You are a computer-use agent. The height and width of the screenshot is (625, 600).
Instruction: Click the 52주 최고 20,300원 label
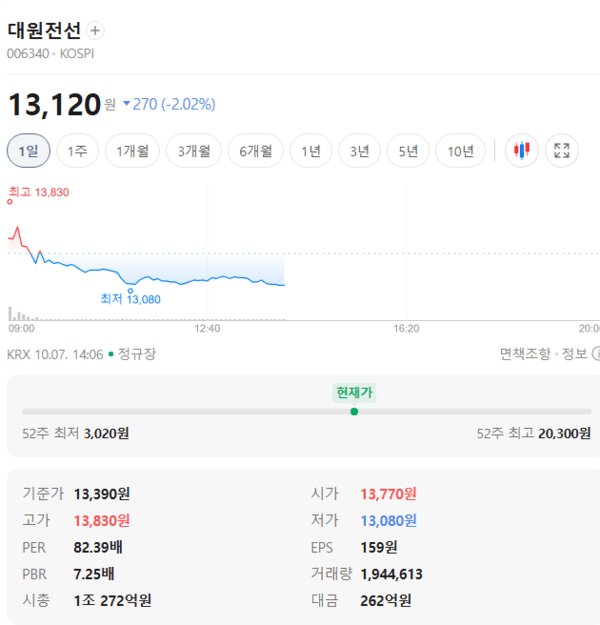(x=534, y=433)
